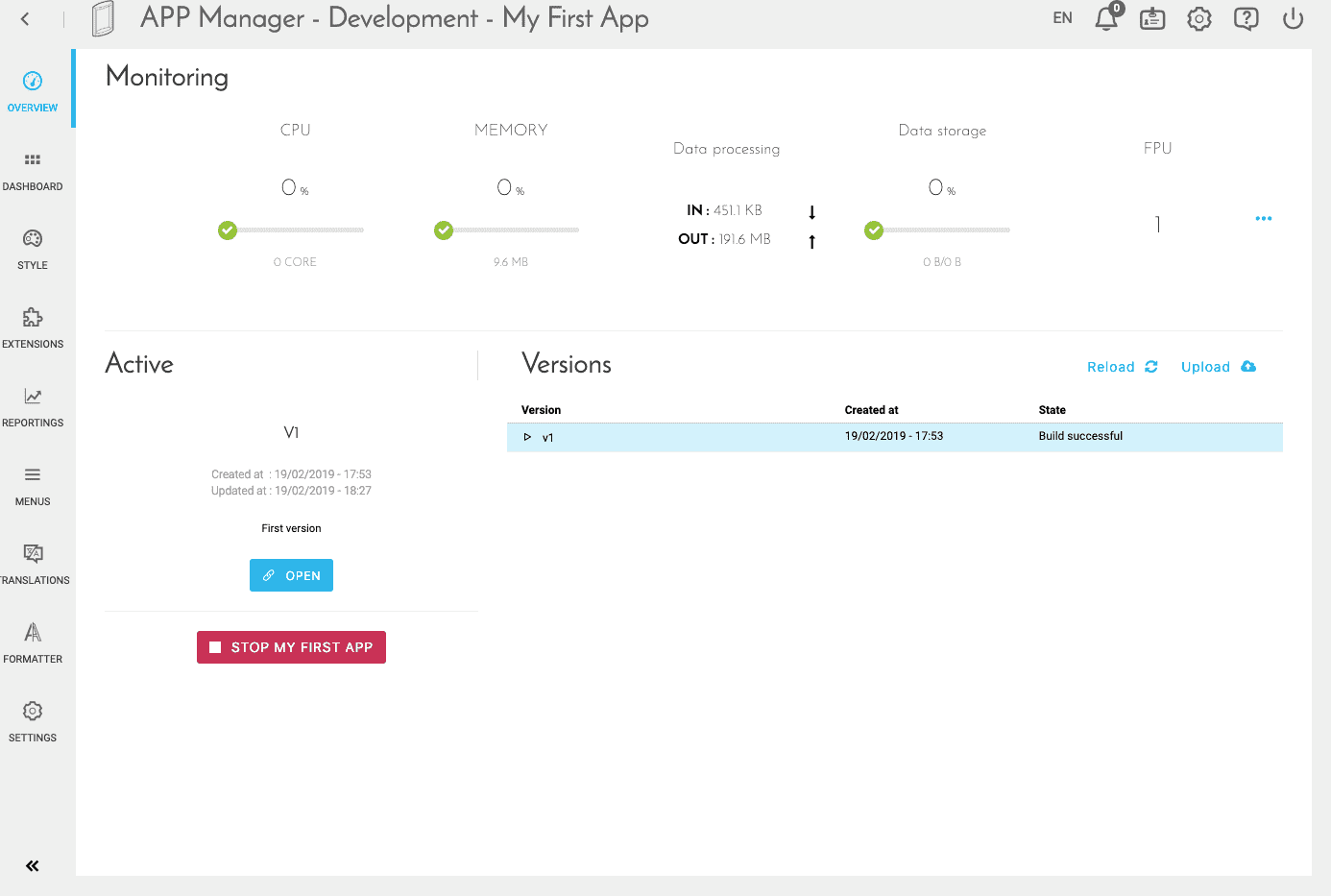Click the power logout icon
1331x896 pixels.
[1294, 18]
